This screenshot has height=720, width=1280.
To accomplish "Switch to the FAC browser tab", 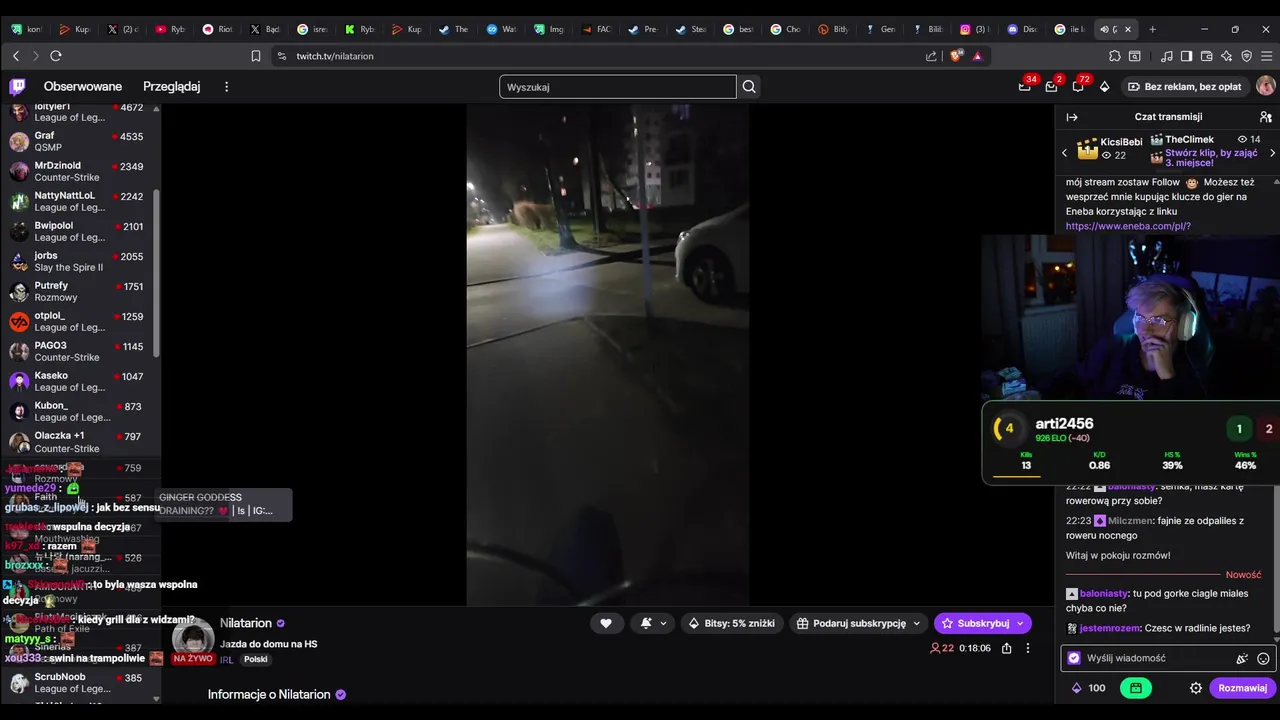I will tap(597, 29).
